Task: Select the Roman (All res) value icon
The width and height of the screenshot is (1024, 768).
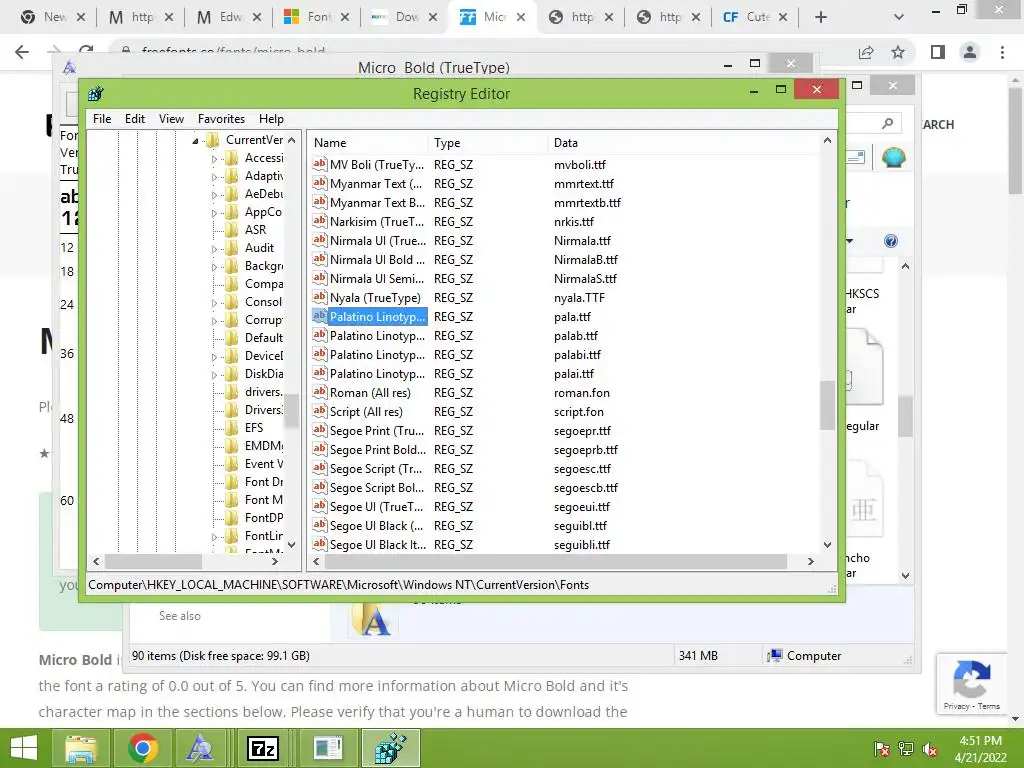Action: (319, 392)
